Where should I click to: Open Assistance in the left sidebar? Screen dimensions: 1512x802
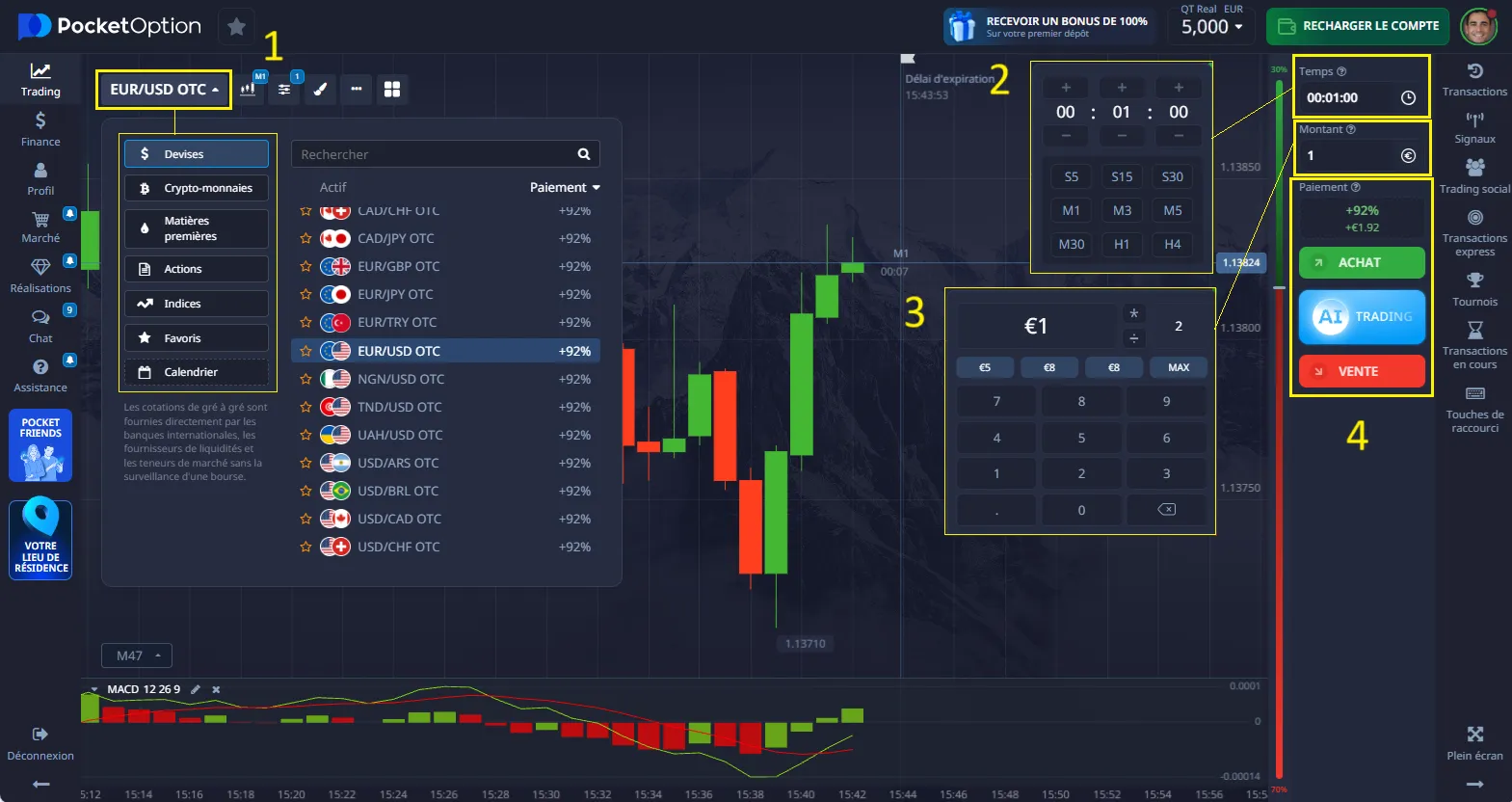point(40,376)
